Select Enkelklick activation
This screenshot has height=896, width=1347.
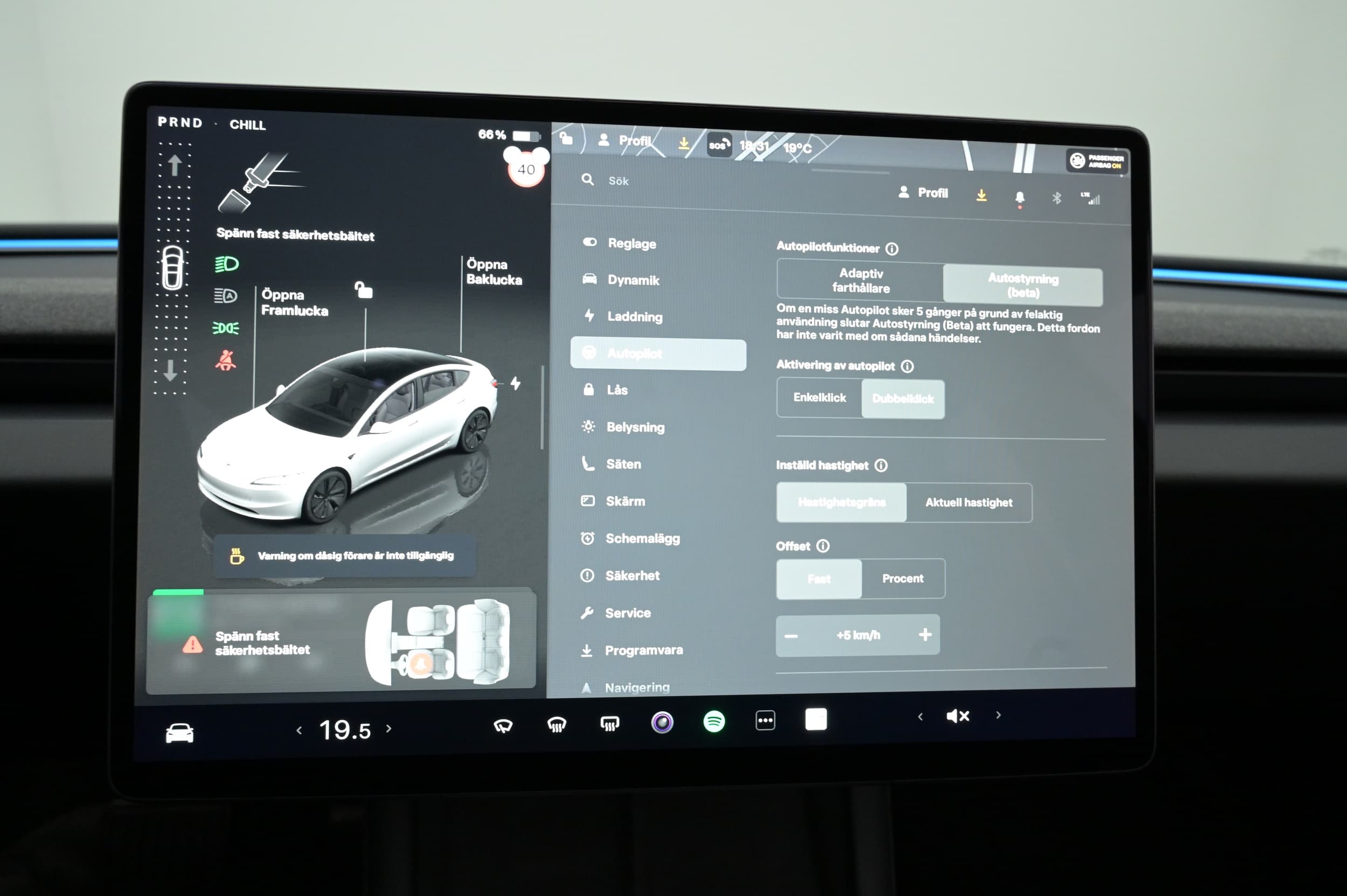pyautogui.click(x=820, y=397)
